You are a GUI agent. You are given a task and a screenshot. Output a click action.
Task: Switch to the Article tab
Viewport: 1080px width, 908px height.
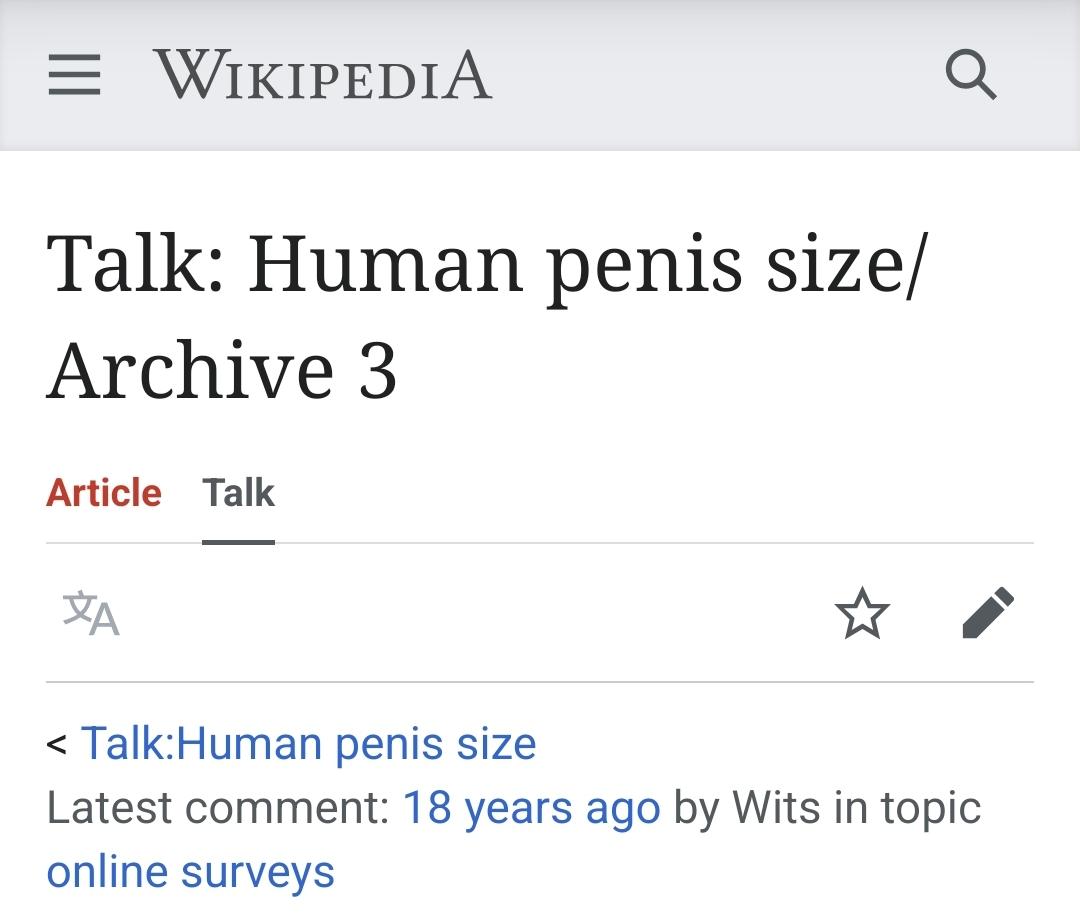pos(104,493)
